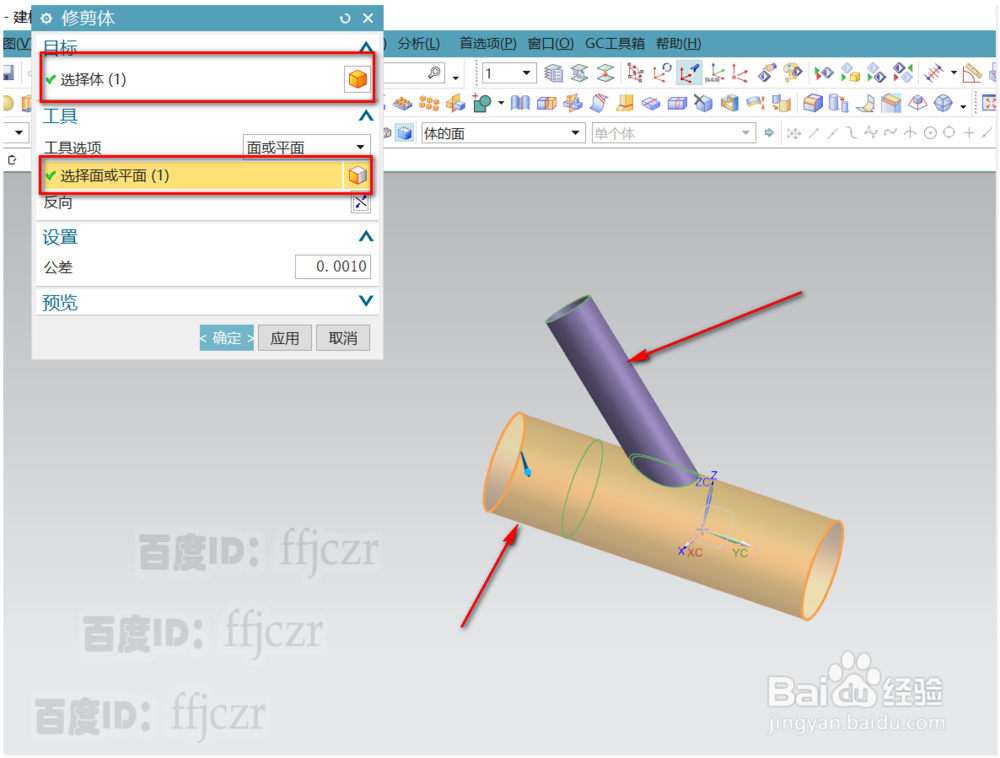This screenshot has height=758, width=1000.
Task: Click the 应用 apply button
Action: [284, 338]
